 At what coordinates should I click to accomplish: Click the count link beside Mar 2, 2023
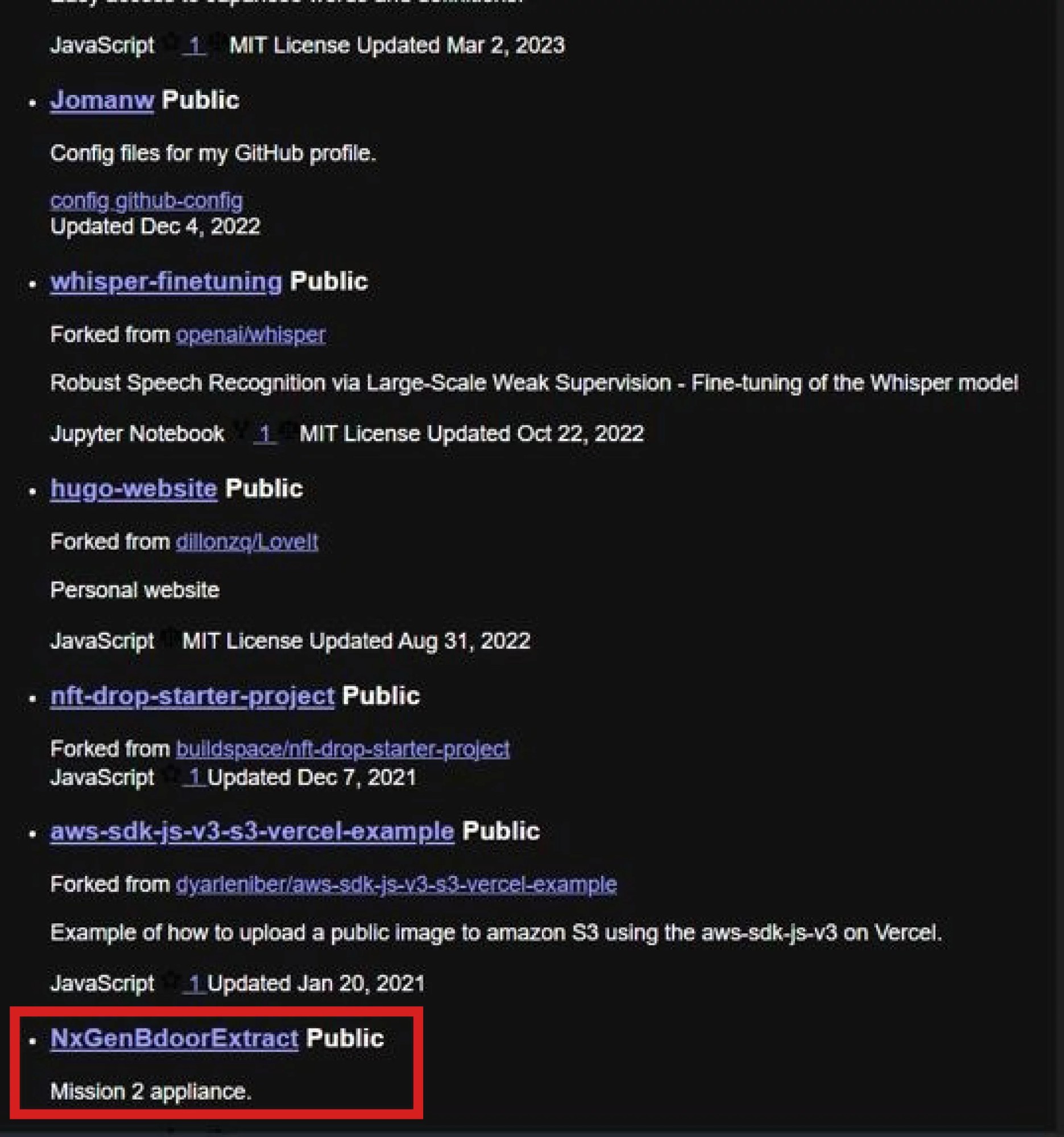click(x=194, y=45)
